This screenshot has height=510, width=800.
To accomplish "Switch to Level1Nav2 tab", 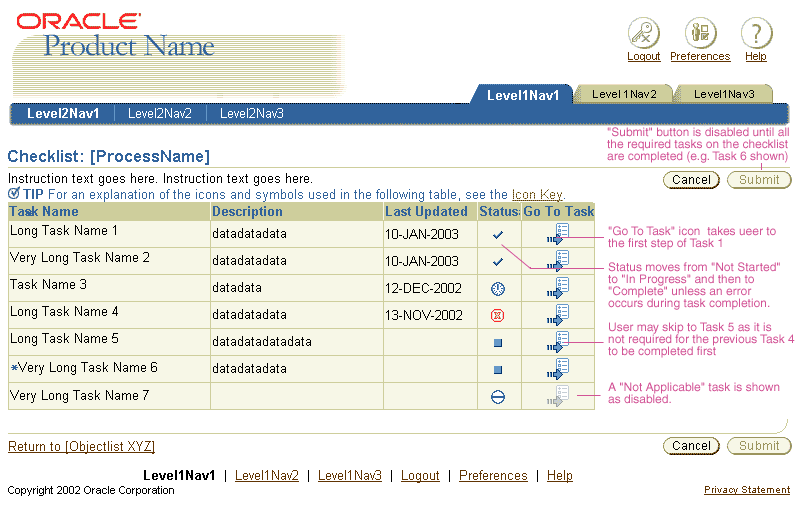I will click(624, 94).
